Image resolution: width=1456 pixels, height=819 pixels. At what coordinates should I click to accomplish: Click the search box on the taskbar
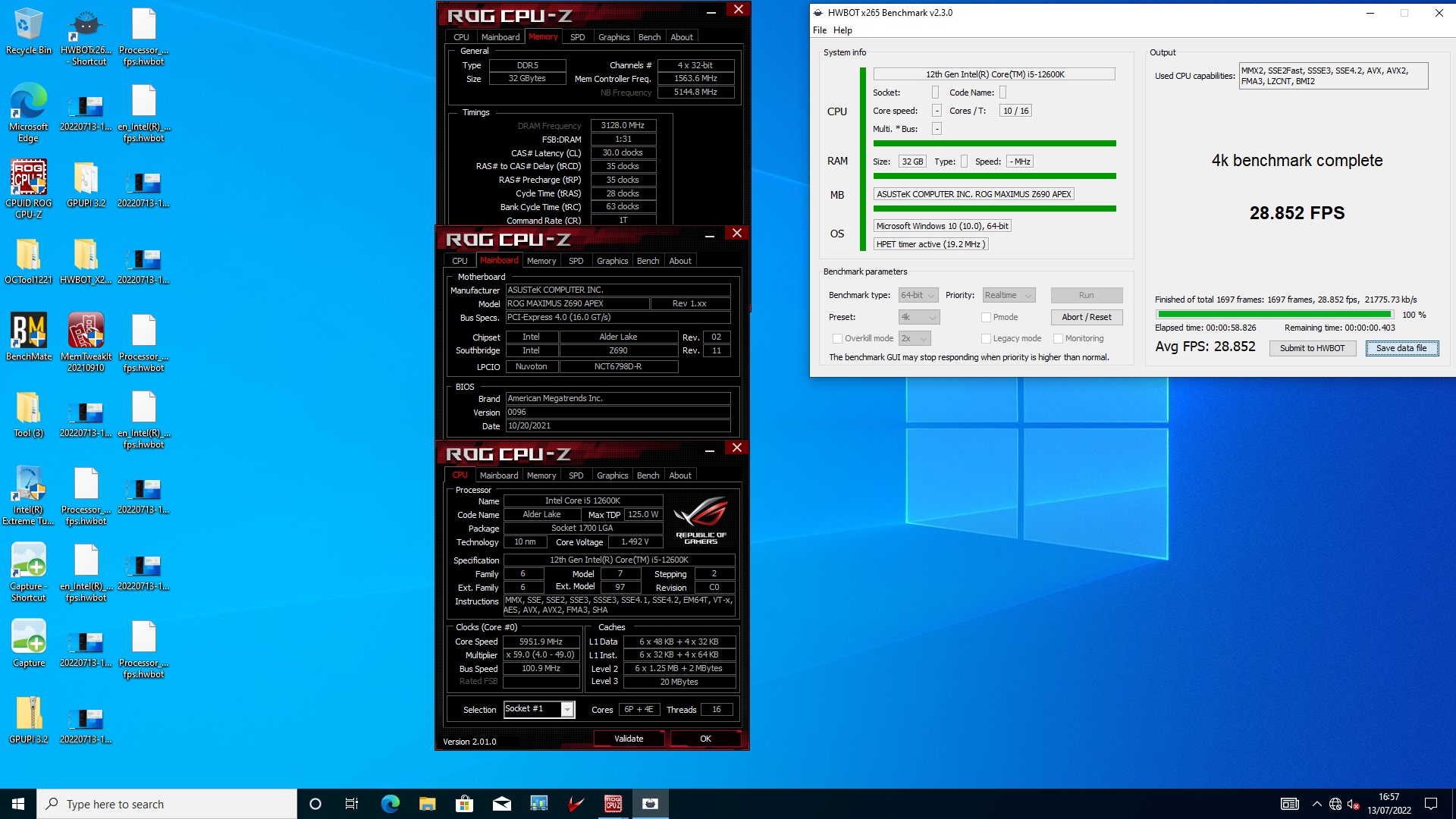click(x=167, y=804)
